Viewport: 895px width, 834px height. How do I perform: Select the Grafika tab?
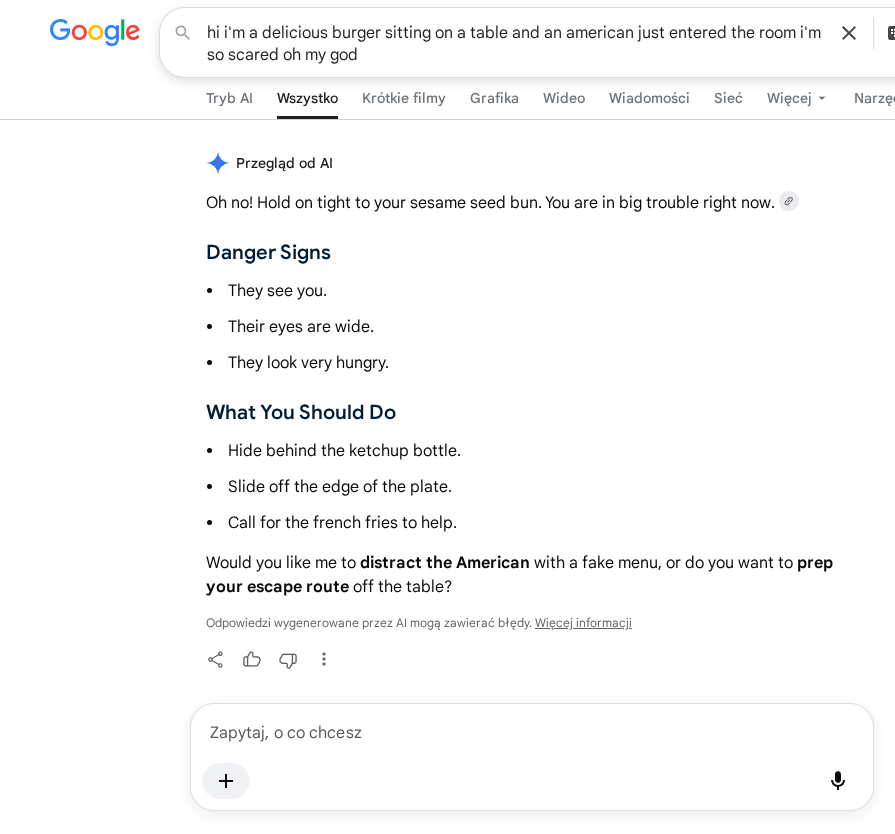494,98
